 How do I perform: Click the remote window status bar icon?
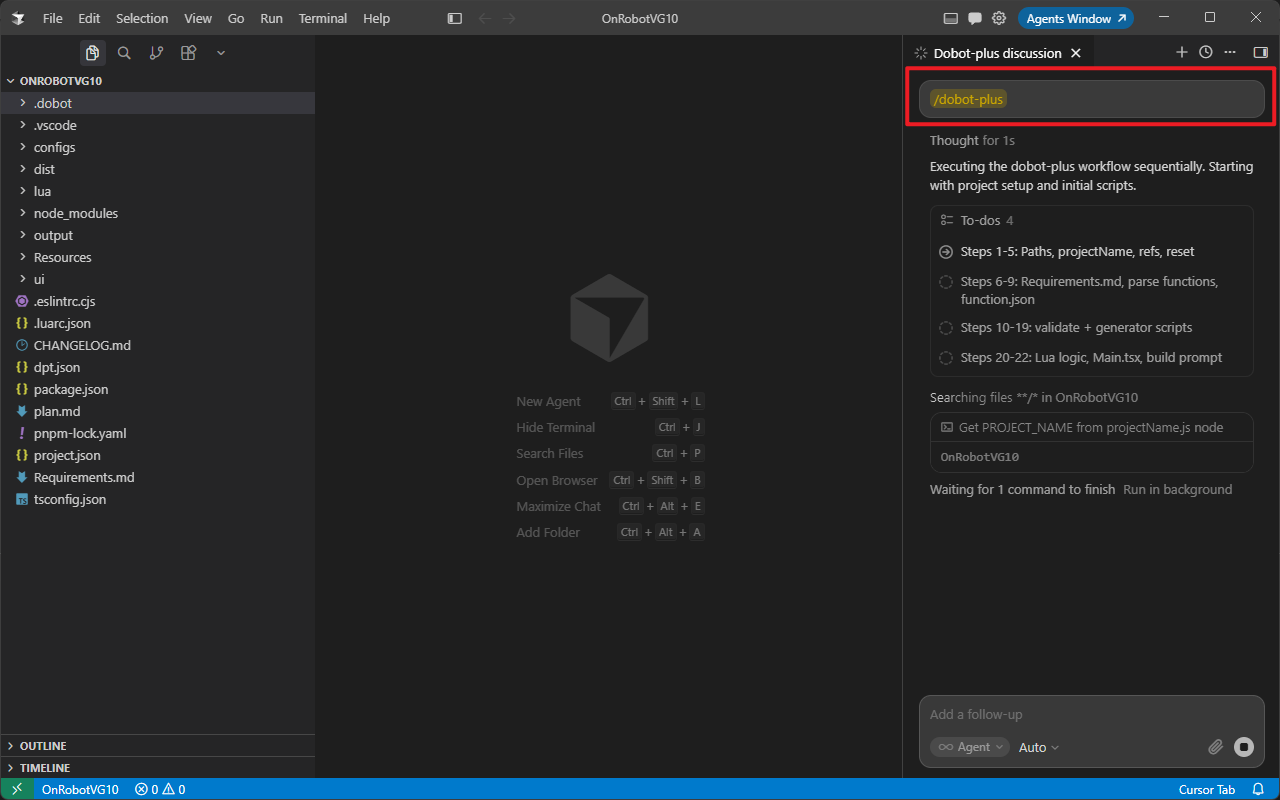point(16,789)
